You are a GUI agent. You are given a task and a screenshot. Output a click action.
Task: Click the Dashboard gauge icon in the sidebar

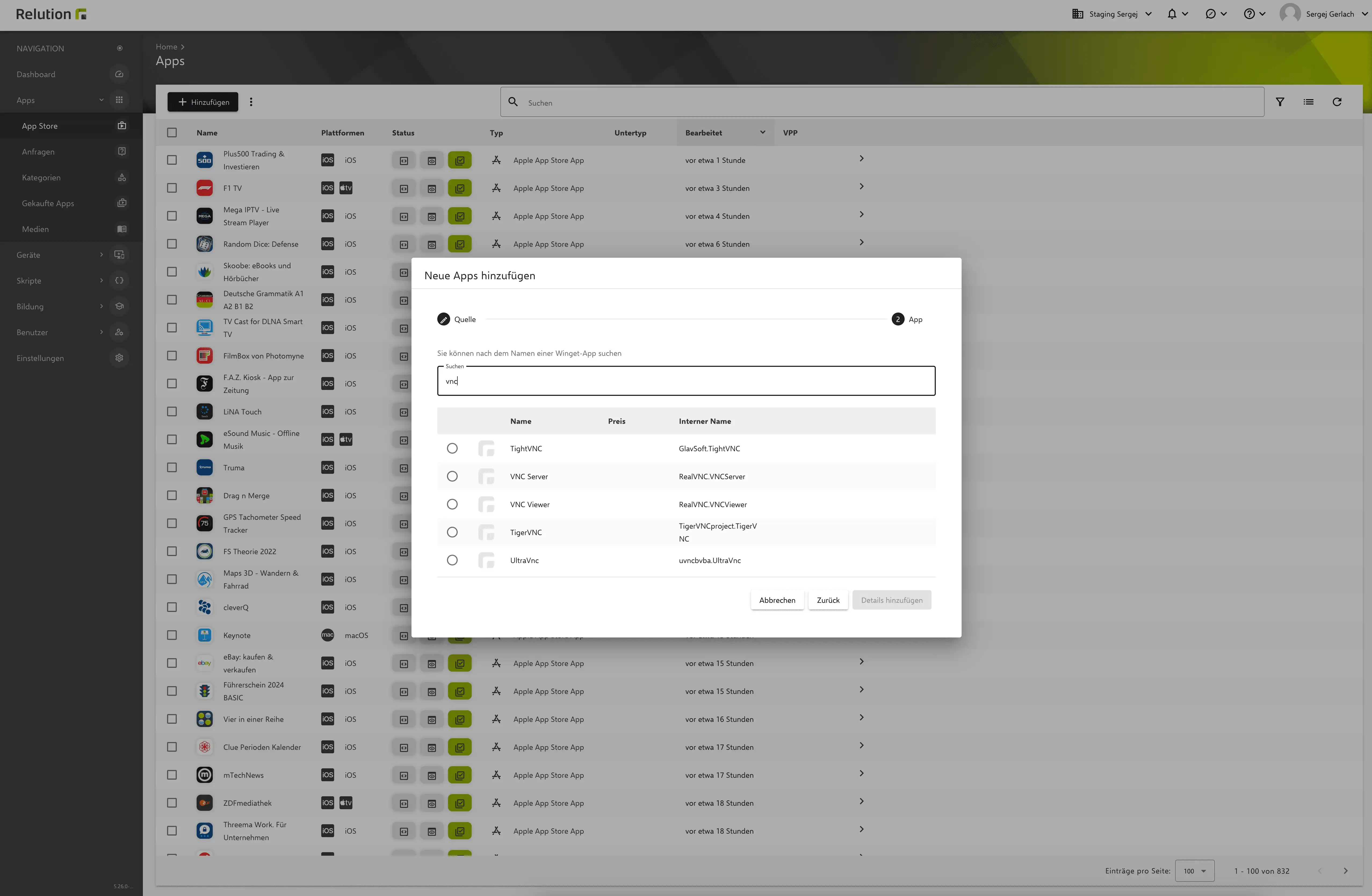119,74
